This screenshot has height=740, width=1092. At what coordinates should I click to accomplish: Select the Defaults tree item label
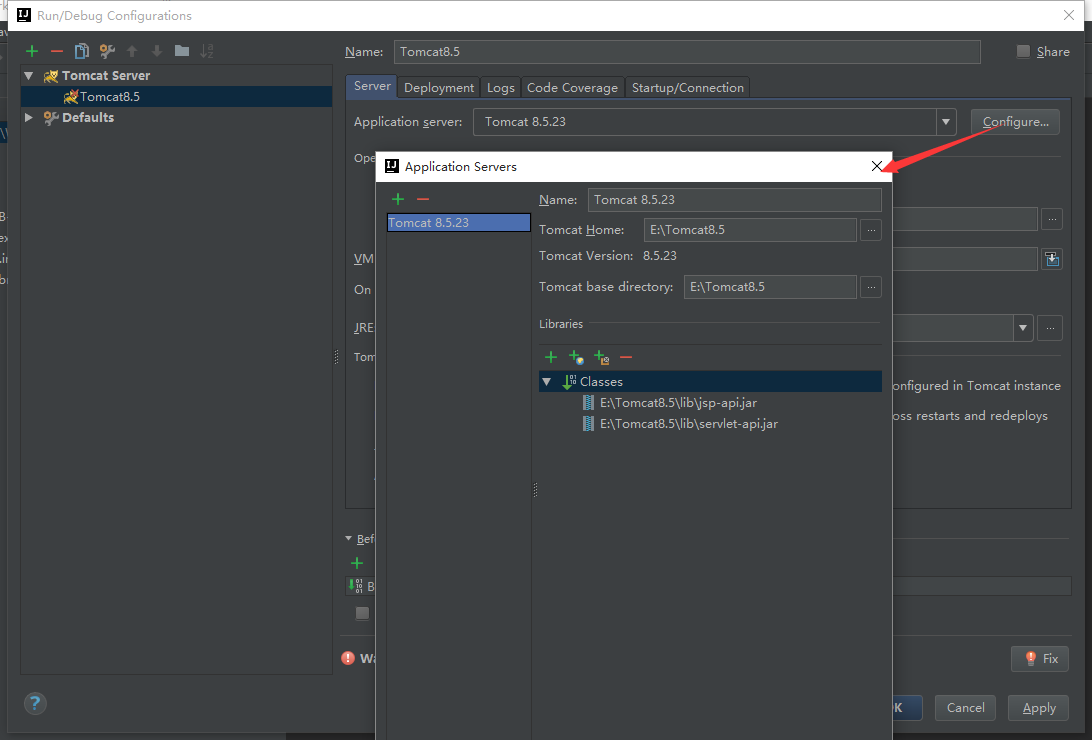click(x=88, y=117)
